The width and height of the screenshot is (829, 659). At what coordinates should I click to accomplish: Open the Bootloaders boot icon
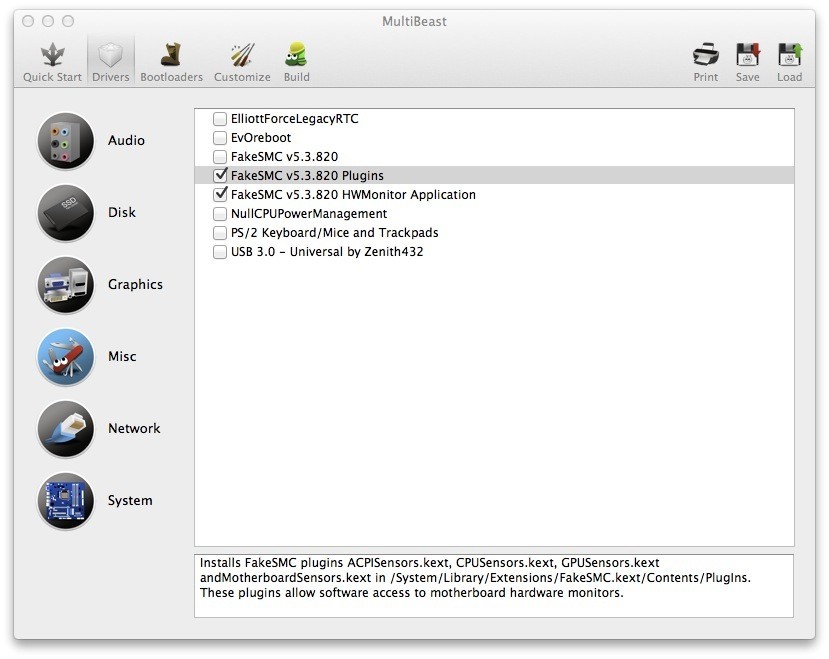(x=171, y=54)
